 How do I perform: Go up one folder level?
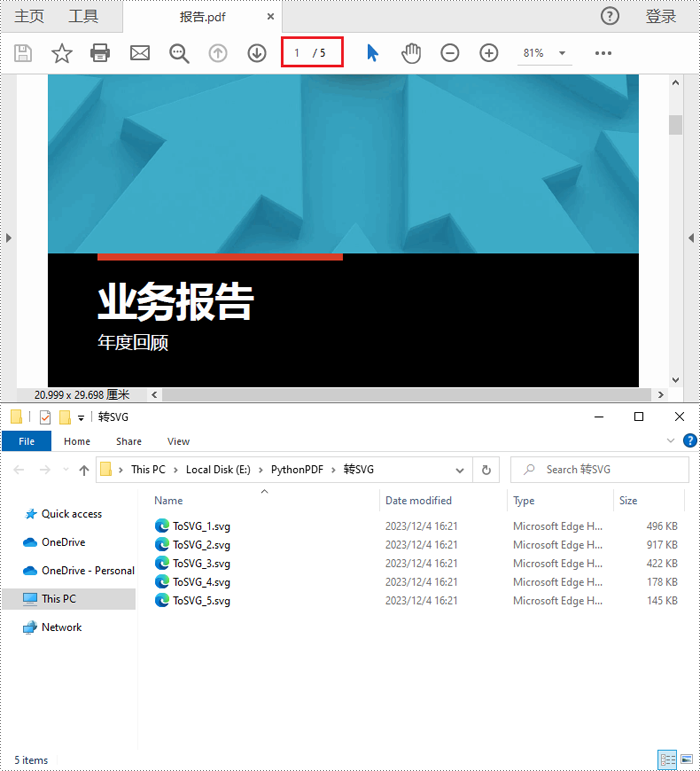tap(84, 470)
